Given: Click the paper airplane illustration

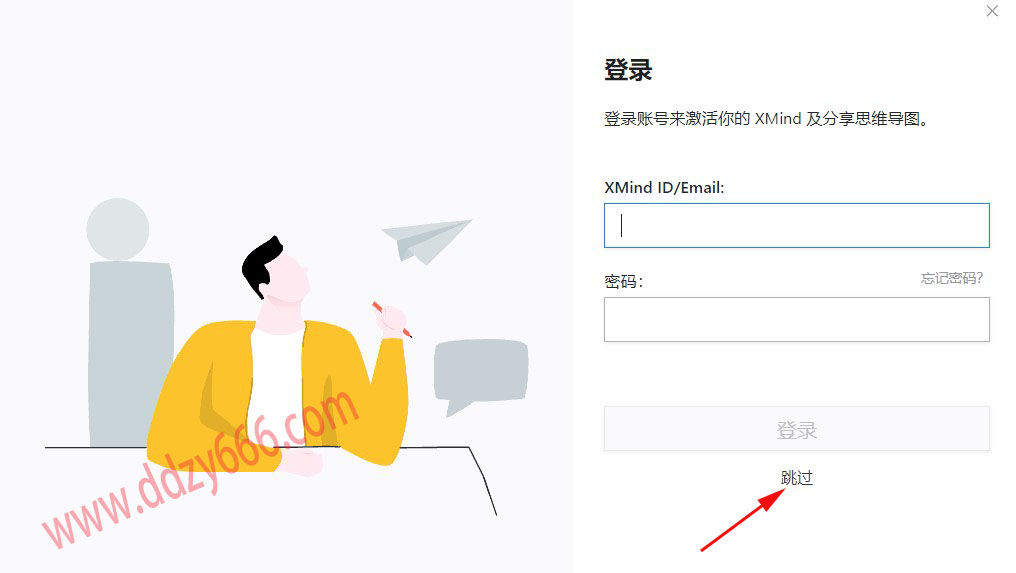Looking at the screenshot, I should tap(426, 240).
